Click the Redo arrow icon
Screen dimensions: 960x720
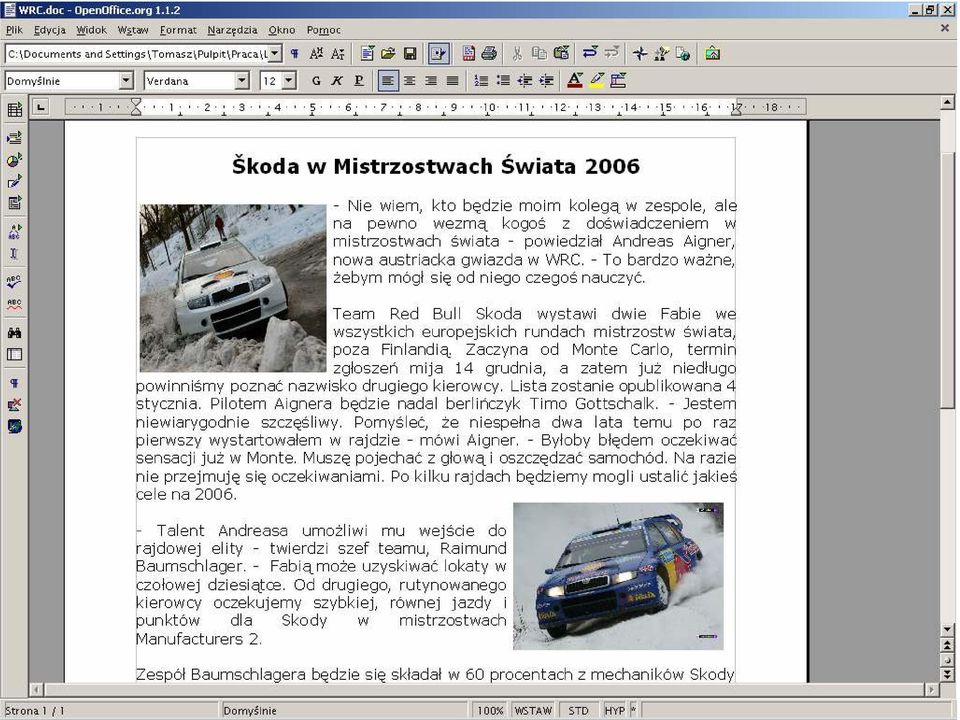(612, 54)
